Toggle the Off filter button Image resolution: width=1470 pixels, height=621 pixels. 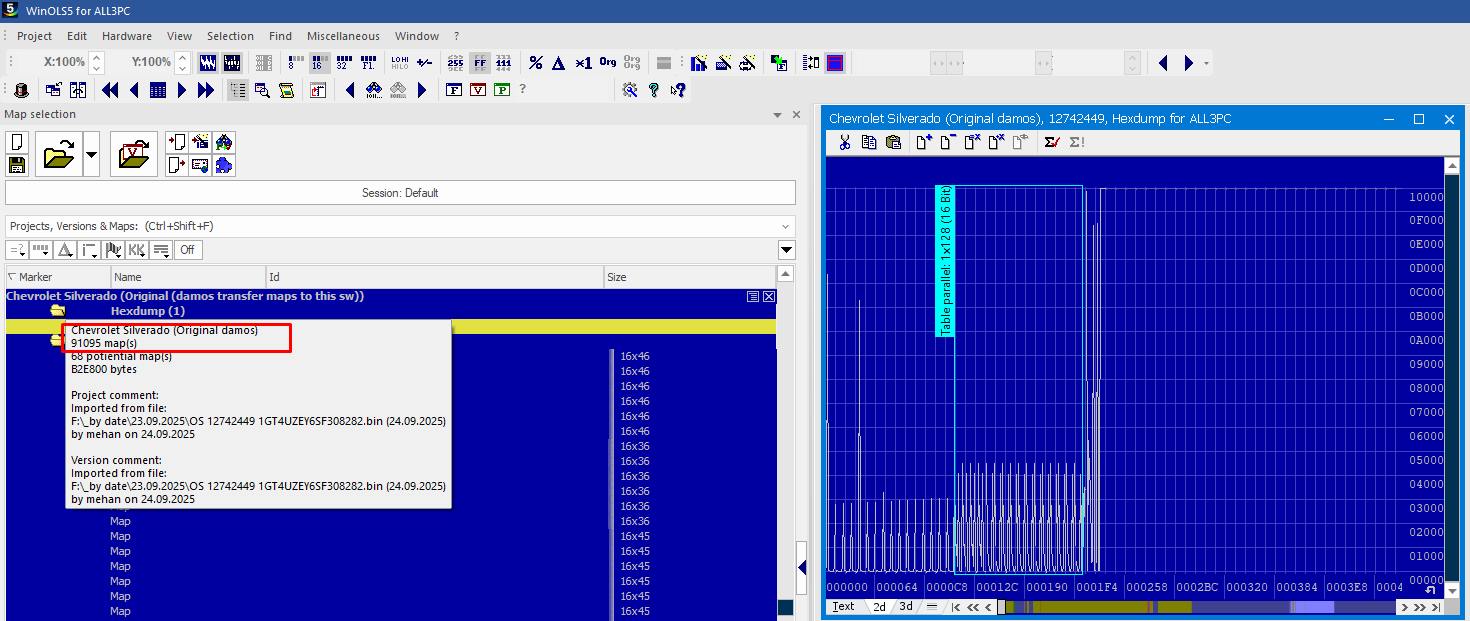pyautogui.click(x=187, y=250)
